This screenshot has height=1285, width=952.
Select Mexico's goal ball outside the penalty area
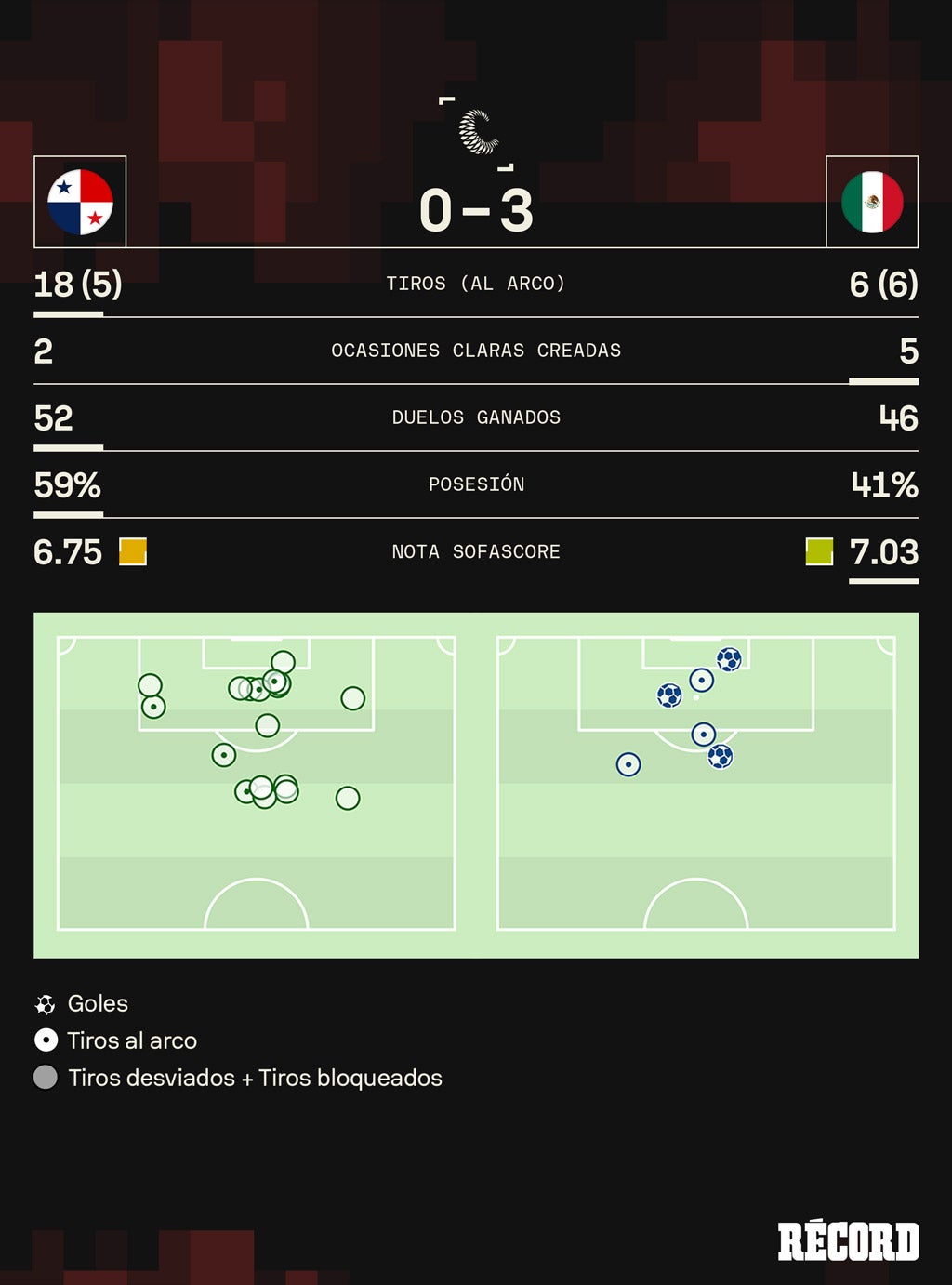(721, 756)
